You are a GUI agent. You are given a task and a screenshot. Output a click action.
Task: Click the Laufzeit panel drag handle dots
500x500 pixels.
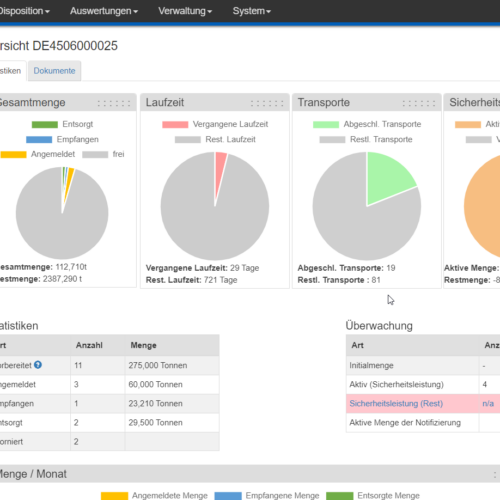pos(267,103)
